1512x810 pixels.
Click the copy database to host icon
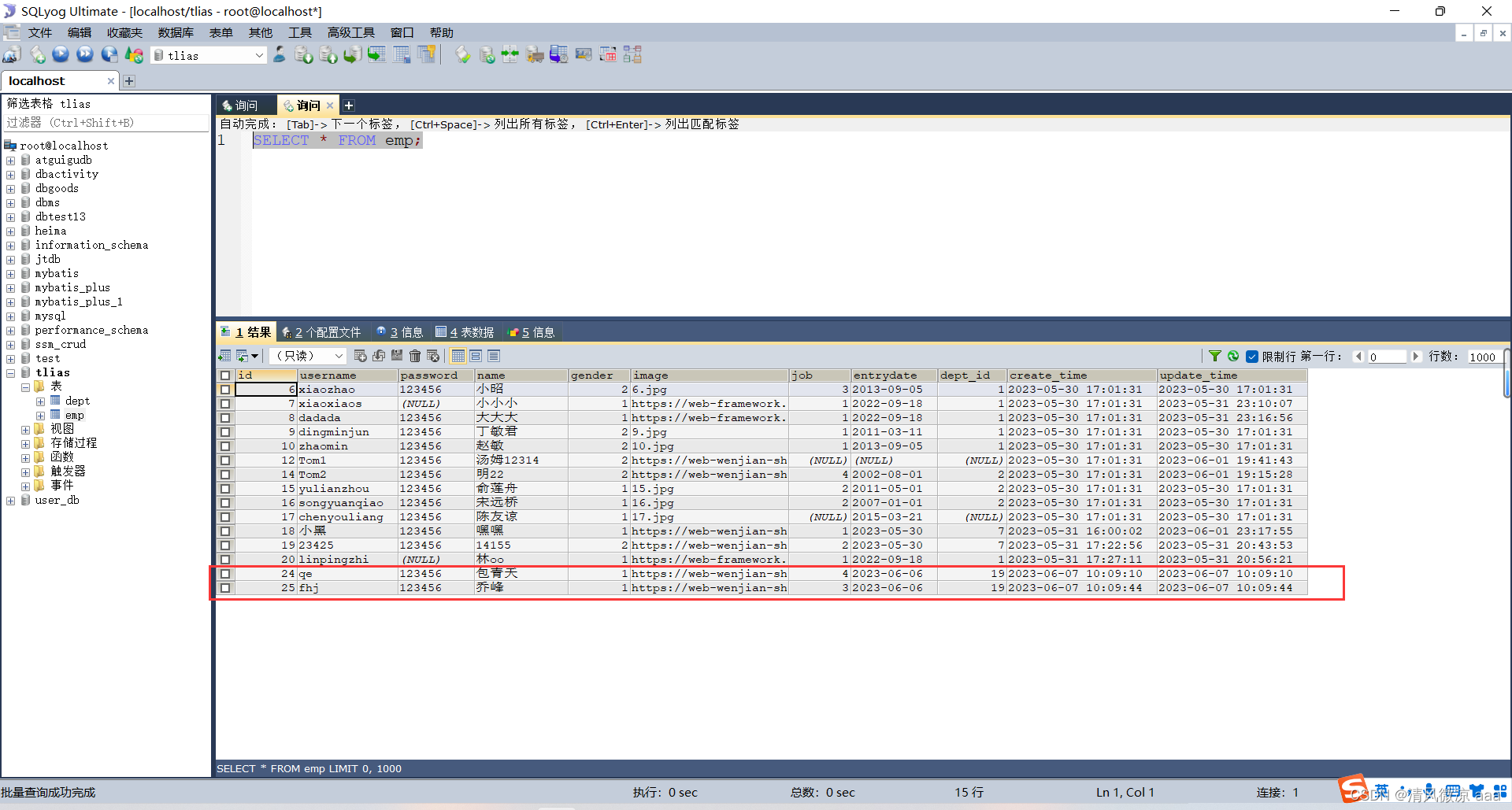(x=353, y=55)
